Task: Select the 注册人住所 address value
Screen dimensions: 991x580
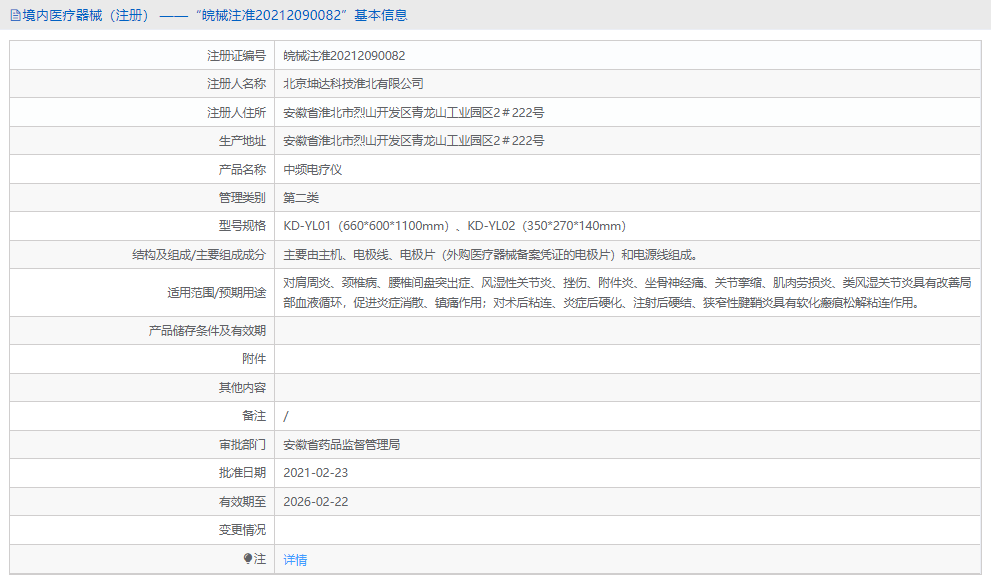Action: 414,112
